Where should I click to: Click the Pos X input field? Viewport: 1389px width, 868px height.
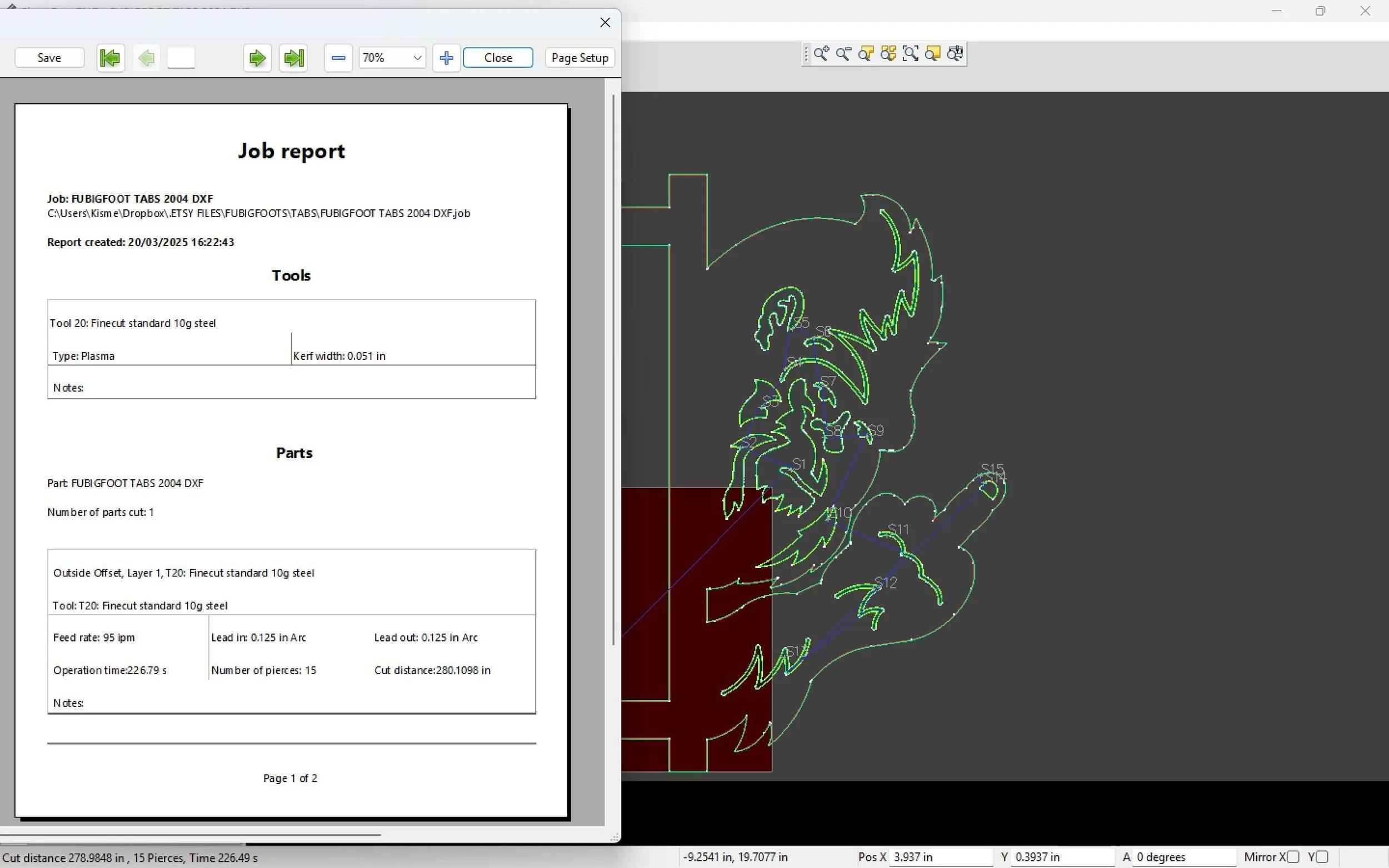click(x=940, y=856)
